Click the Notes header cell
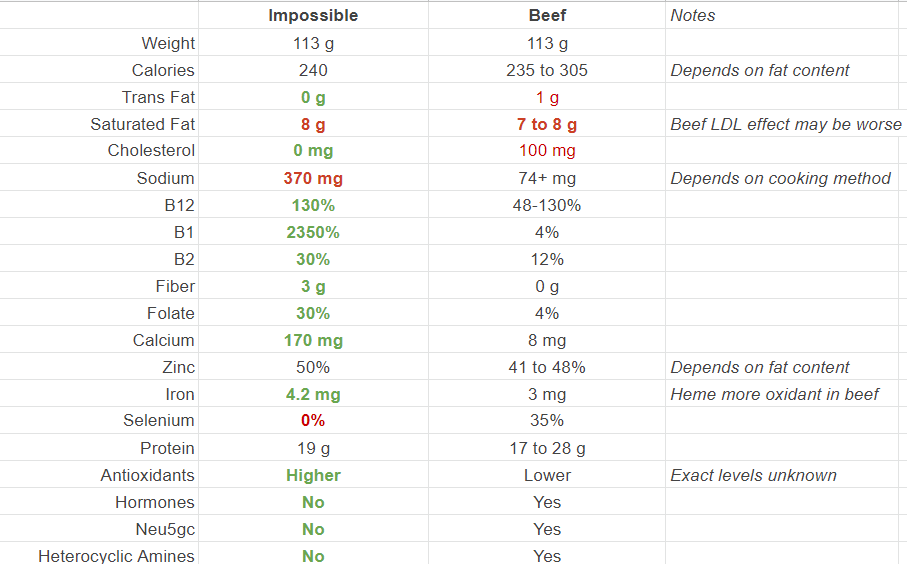Image resolution: width=907 pixels, height=564 pixels. coord(693,15)
